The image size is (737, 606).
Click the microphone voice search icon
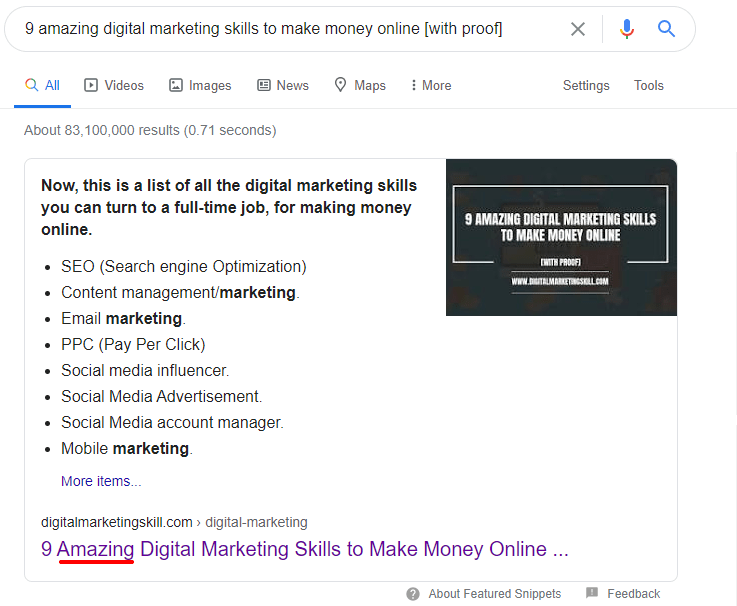[x=627, y=29]
